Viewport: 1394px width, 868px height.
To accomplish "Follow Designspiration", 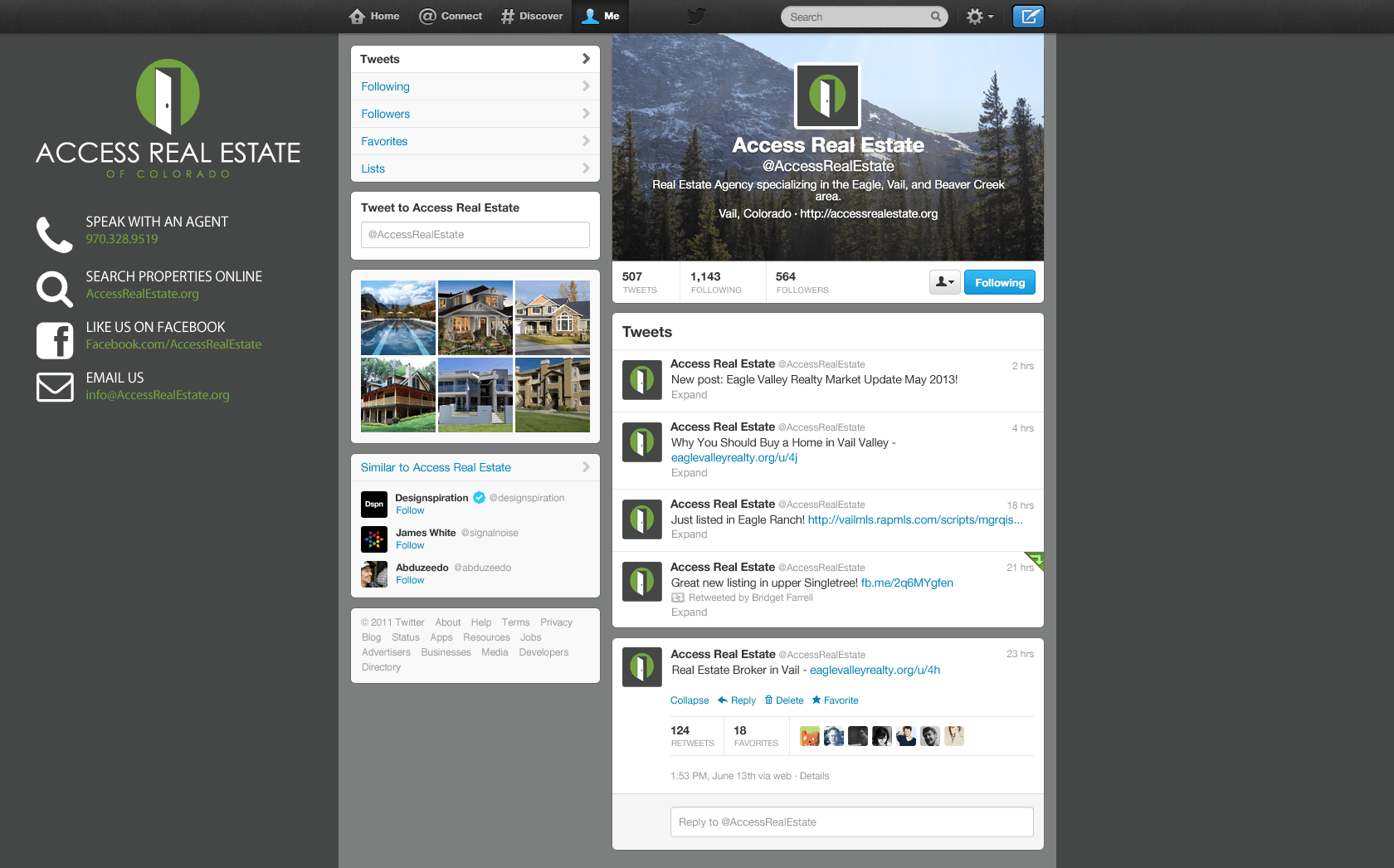I will coord(410,510).
